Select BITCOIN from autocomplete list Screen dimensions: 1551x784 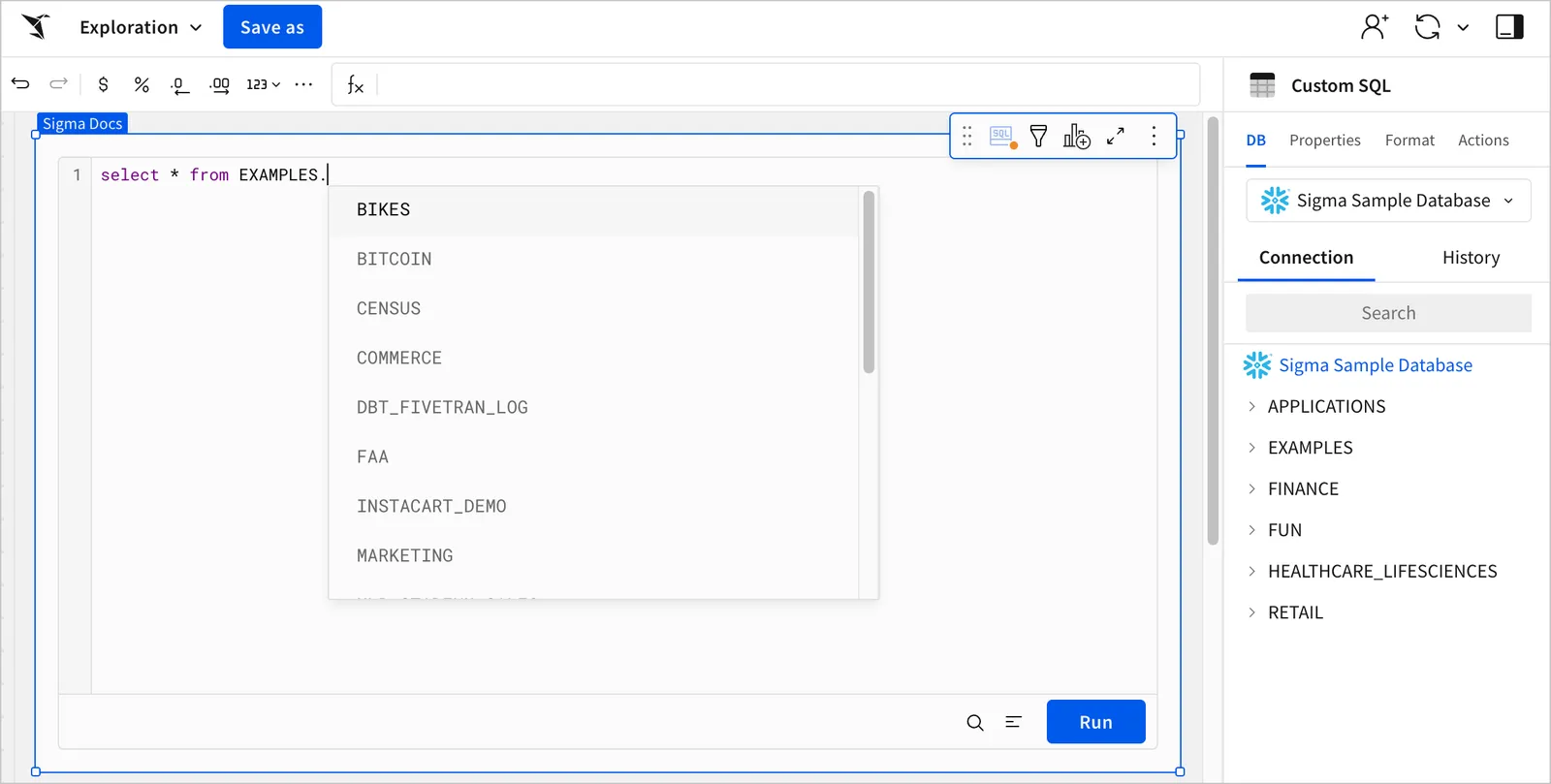coord(593,260)
